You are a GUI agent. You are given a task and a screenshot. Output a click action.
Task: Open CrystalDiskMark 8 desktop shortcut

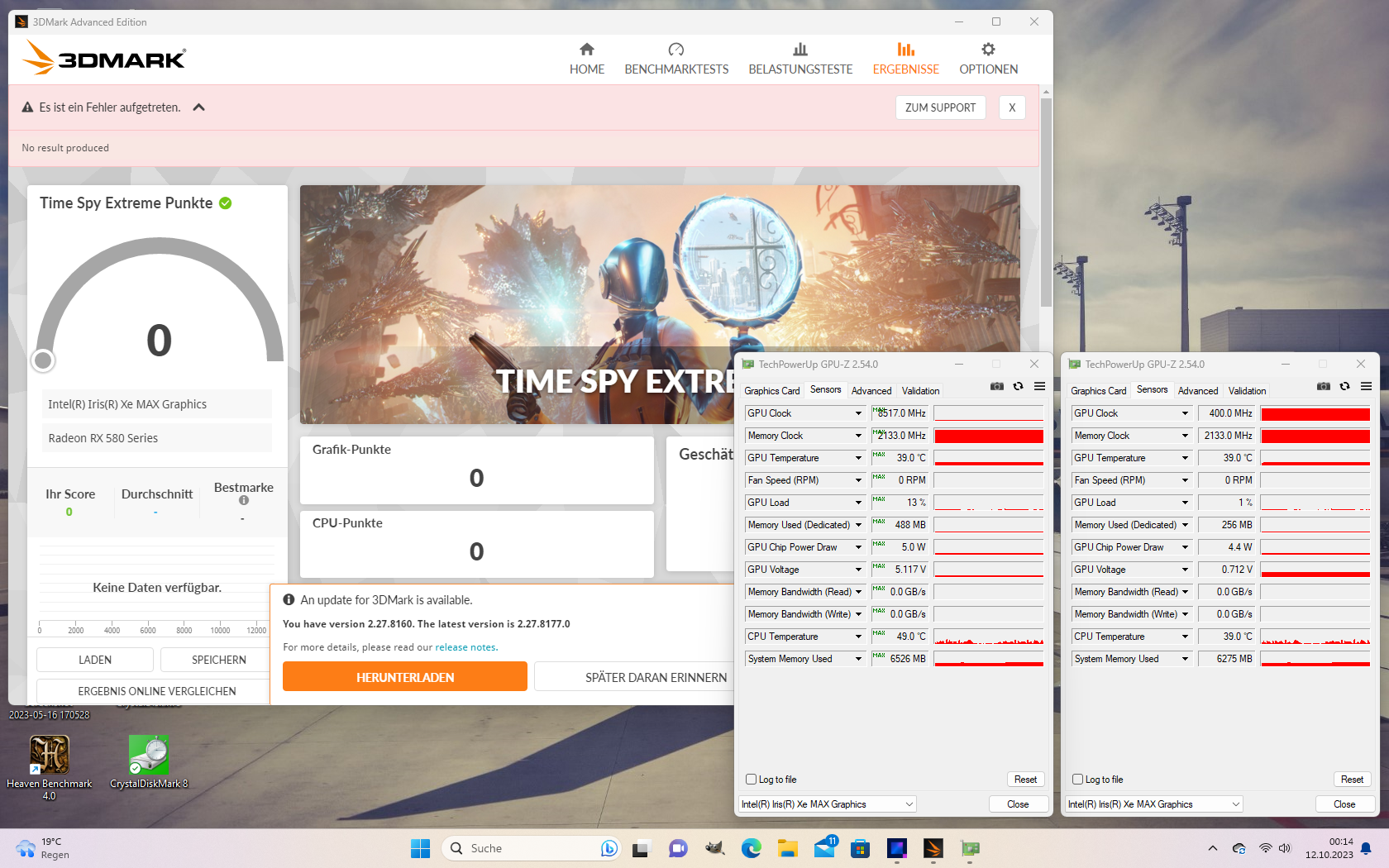[149, 762]
